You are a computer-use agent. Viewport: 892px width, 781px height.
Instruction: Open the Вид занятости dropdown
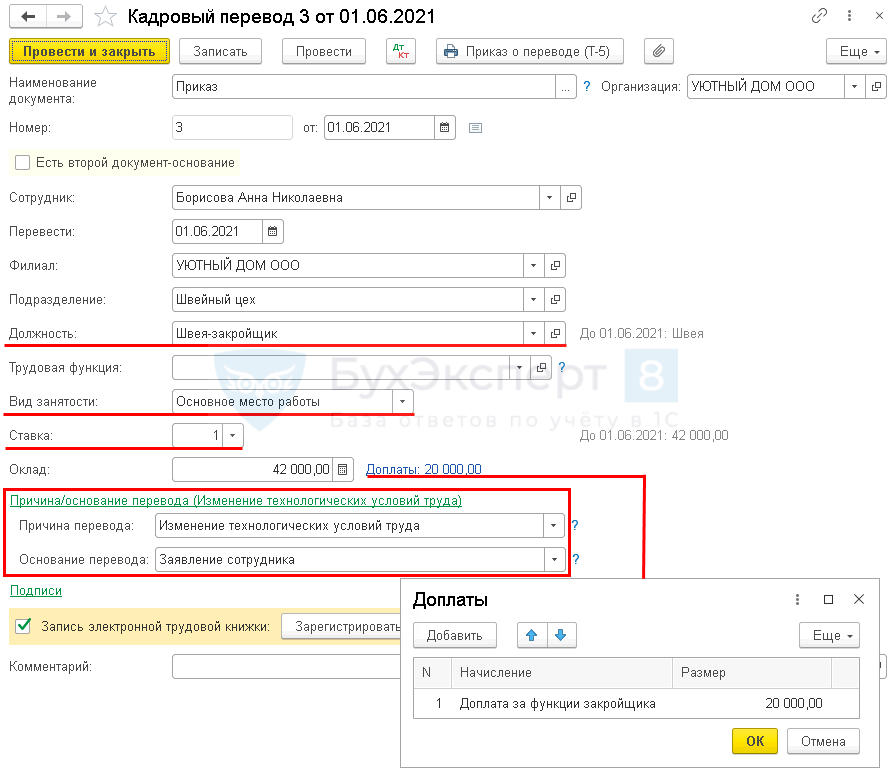402,401
